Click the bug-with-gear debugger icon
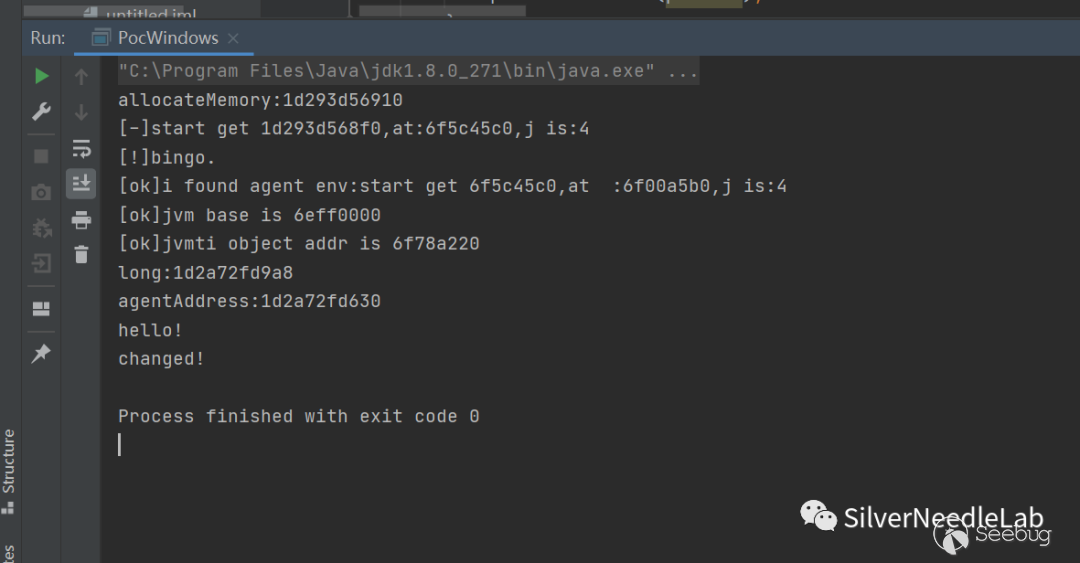The image size is (1080, 563). (x=41, y=228)
